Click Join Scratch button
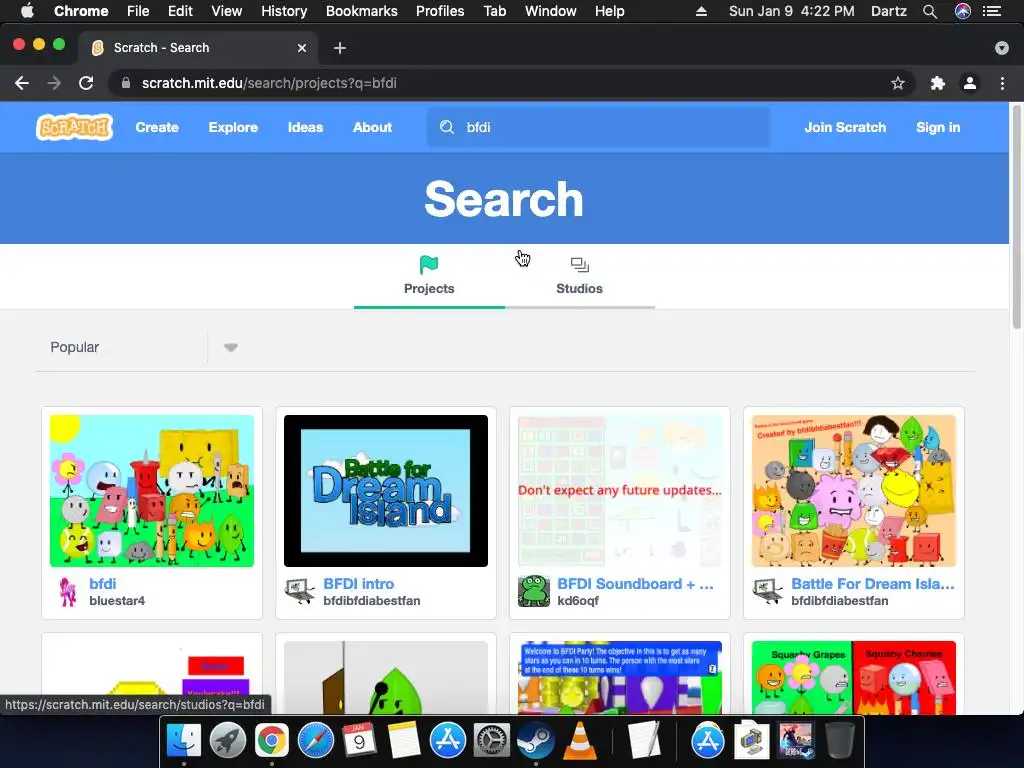The height and width of the screenshot is (768, 1024). 845,127
